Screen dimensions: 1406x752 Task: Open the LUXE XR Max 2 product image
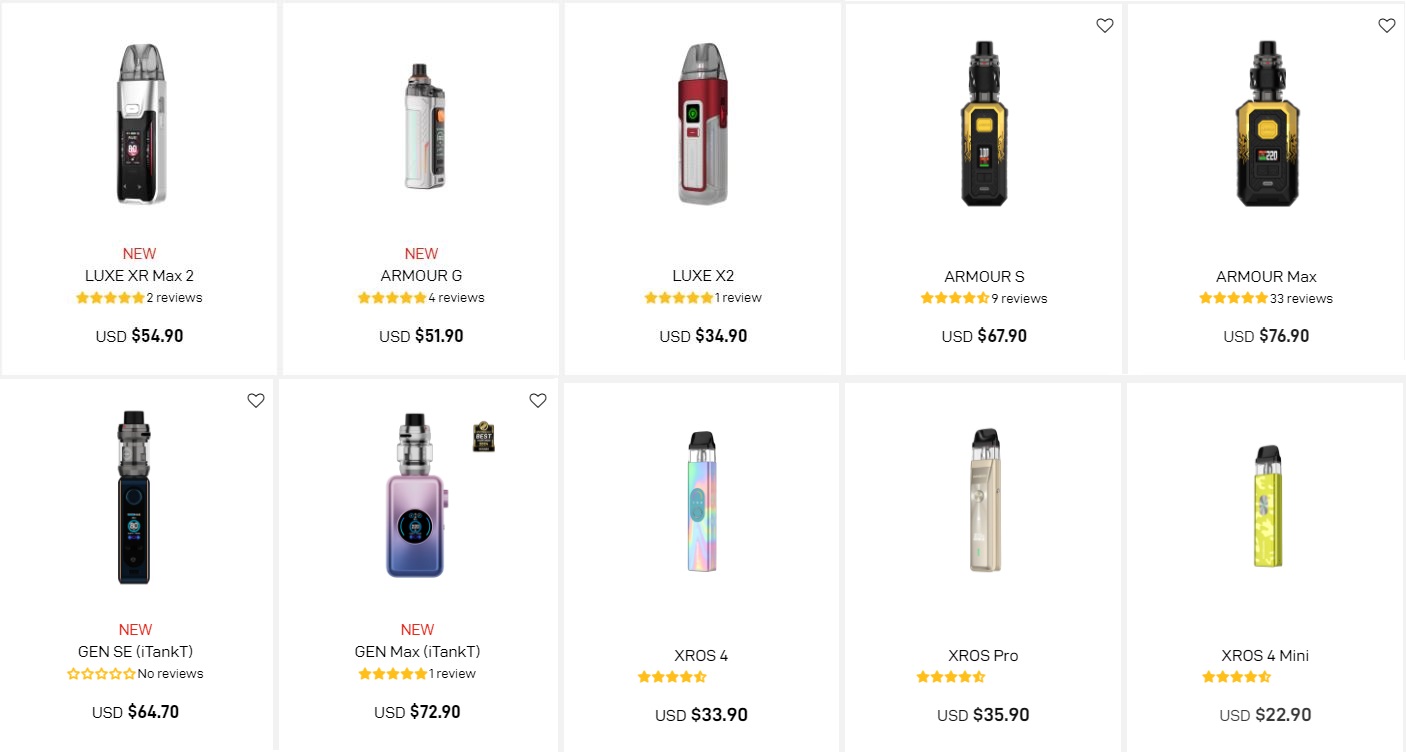click(x=139, y=125)
